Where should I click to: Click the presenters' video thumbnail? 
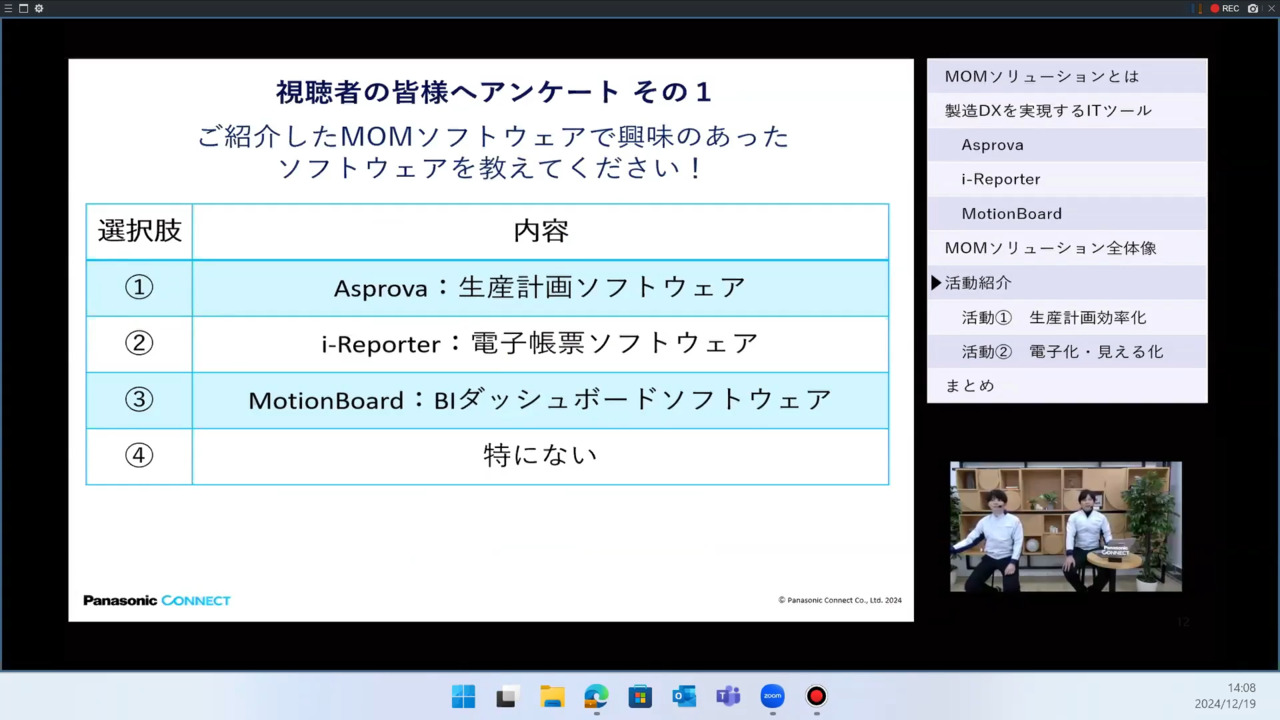click(1066, 526)
